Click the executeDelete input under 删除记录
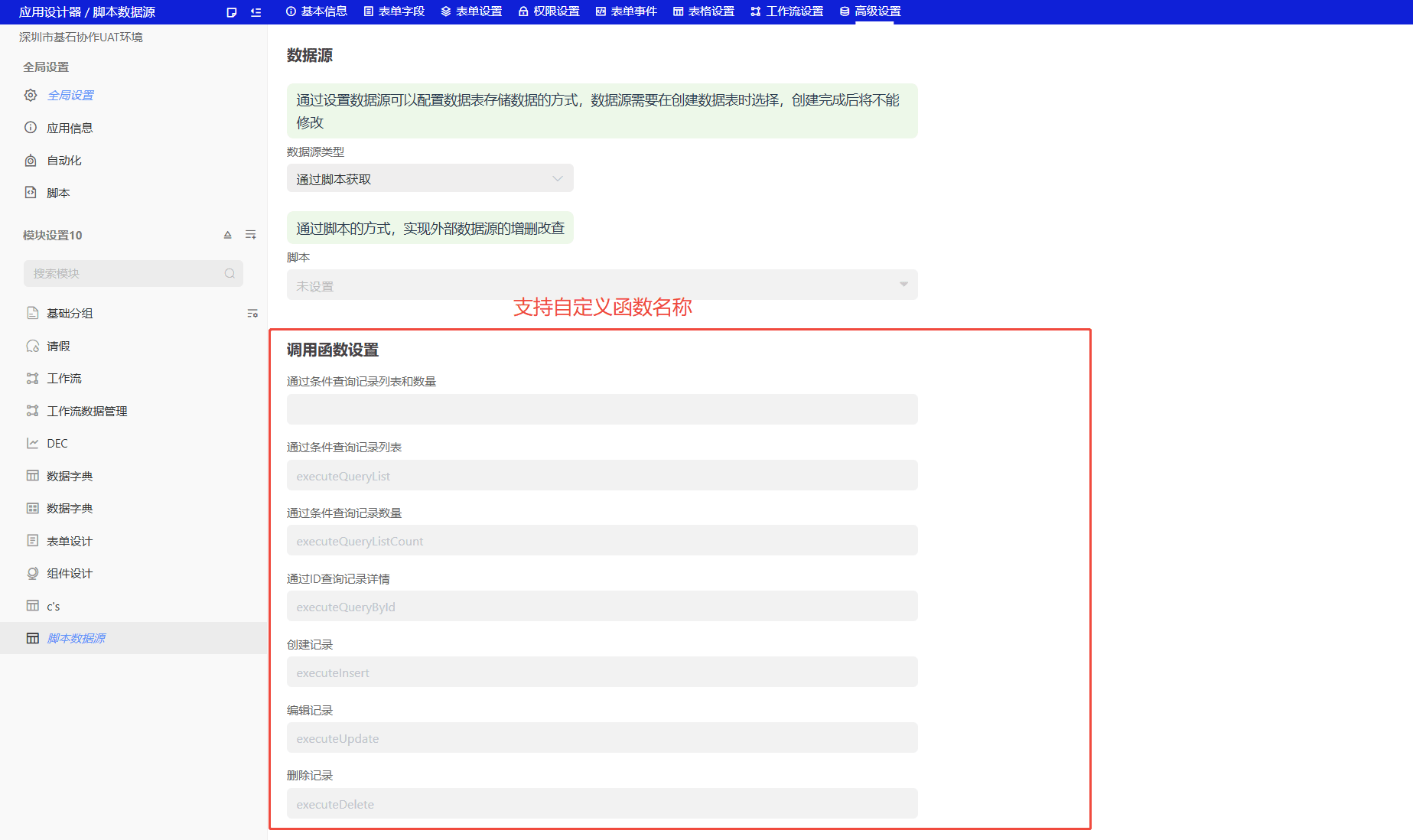Screen dimensions: 1413x840 (x=601, y=804)
